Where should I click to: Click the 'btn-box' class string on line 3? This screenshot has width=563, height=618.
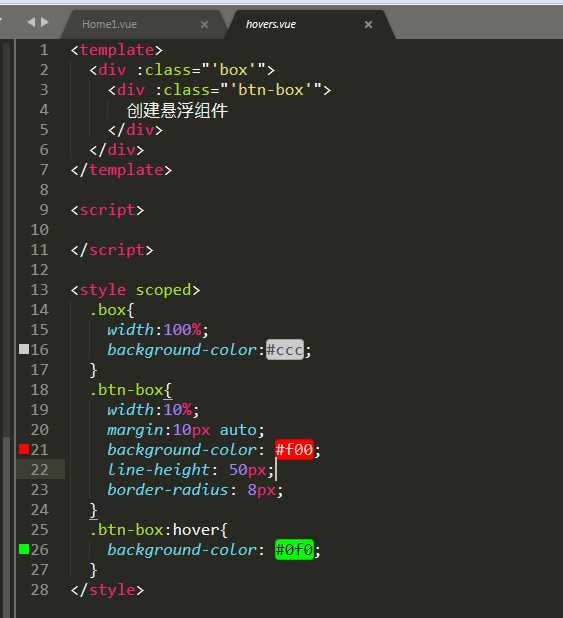point(271,90)
